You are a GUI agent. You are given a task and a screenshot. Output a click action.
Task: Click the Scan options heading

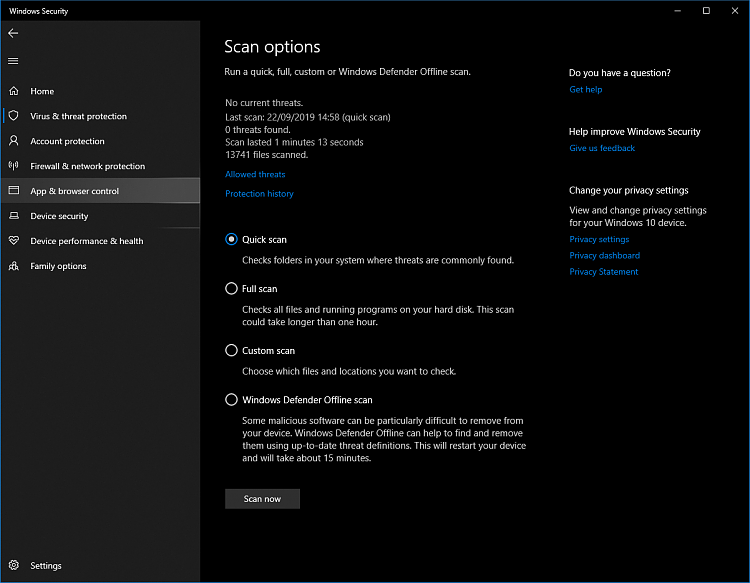[x=272, y=46]
